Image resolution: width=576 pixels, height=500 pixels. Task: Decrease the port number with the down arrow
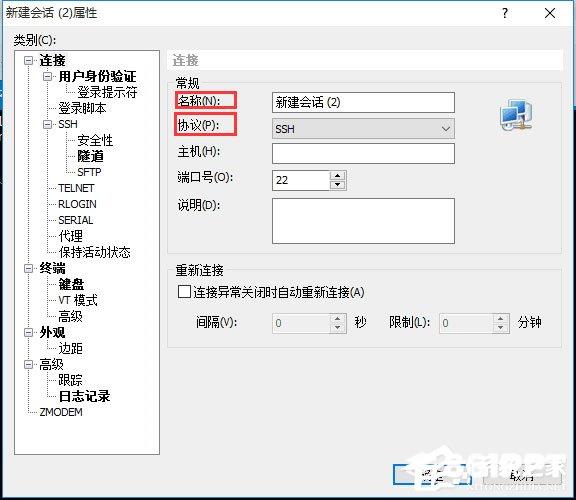click(x=337, y=185)
